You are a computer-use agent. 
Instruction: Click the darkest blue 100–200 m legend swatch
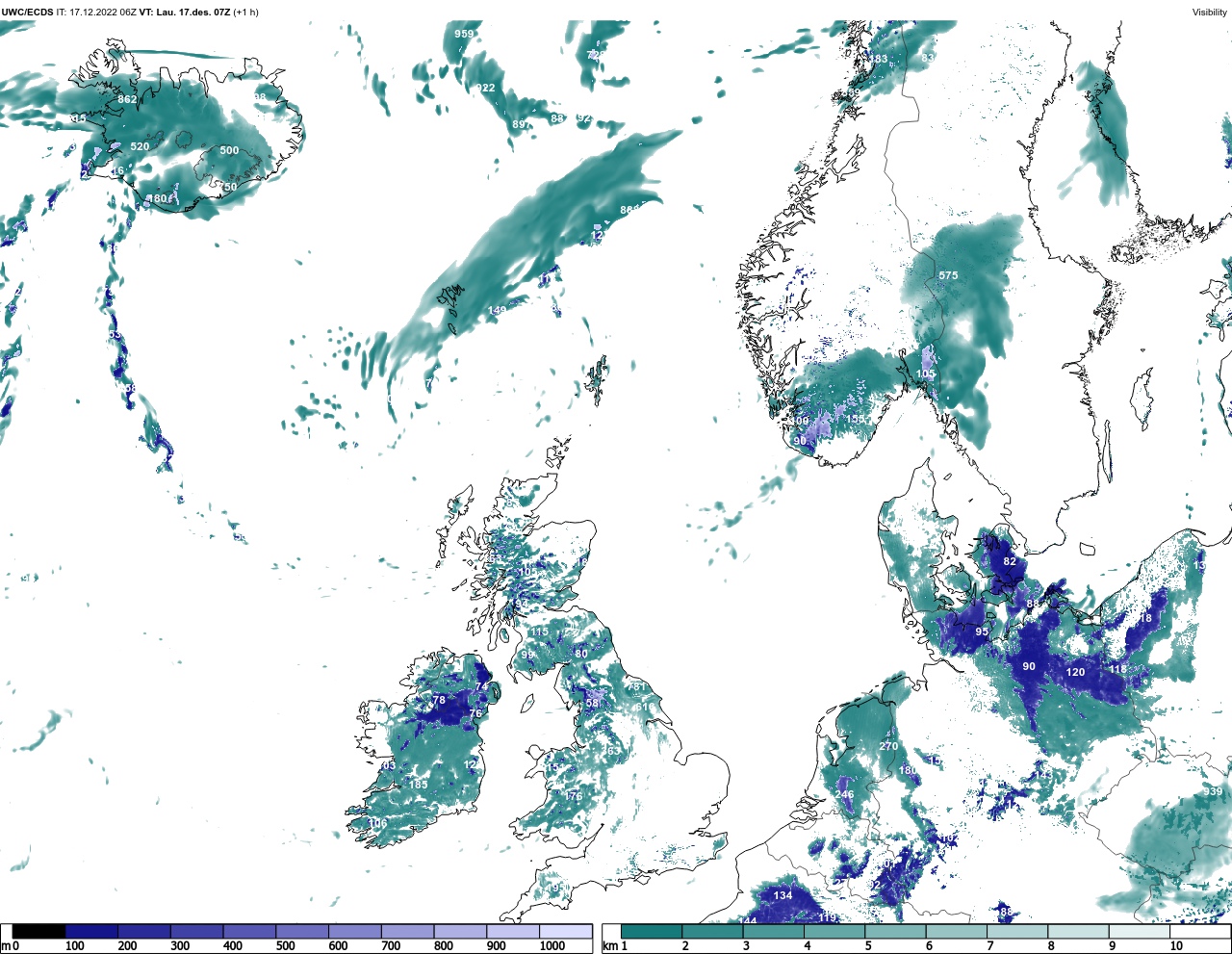coord(91,932)
